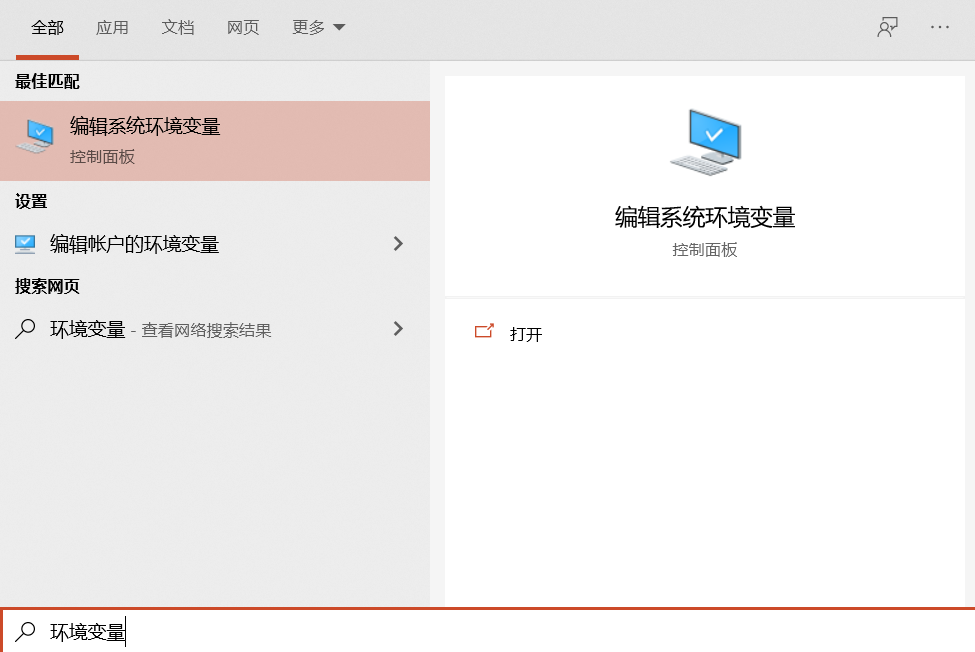Switch to the 应用 tab

click(x=112, y=27)
